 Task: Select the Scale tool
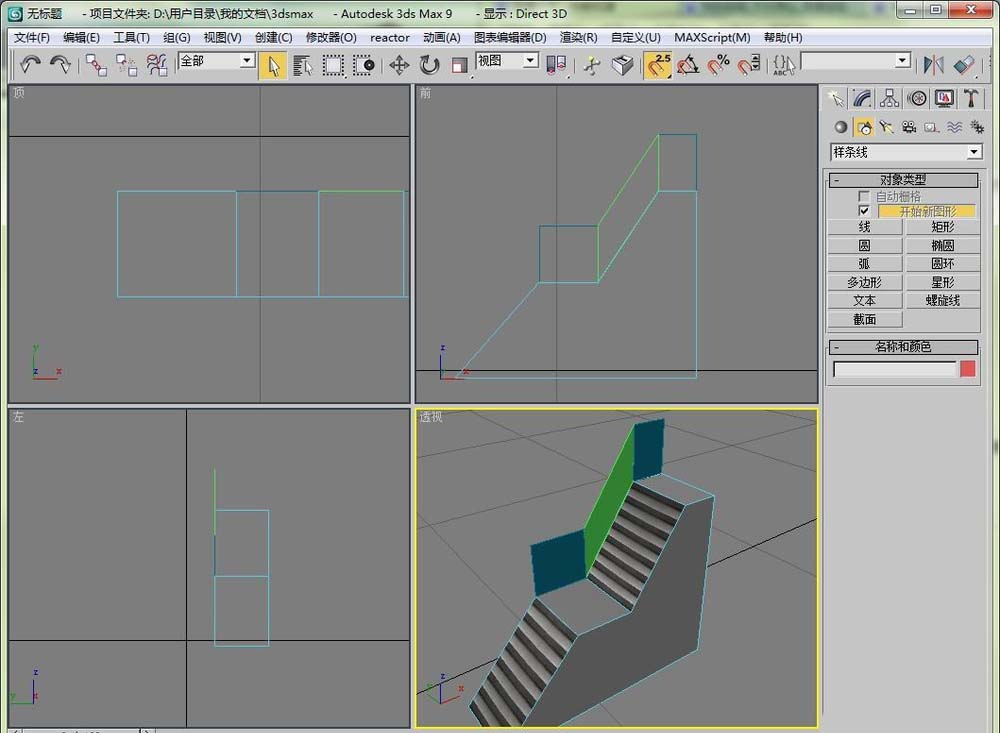(459, 65)
